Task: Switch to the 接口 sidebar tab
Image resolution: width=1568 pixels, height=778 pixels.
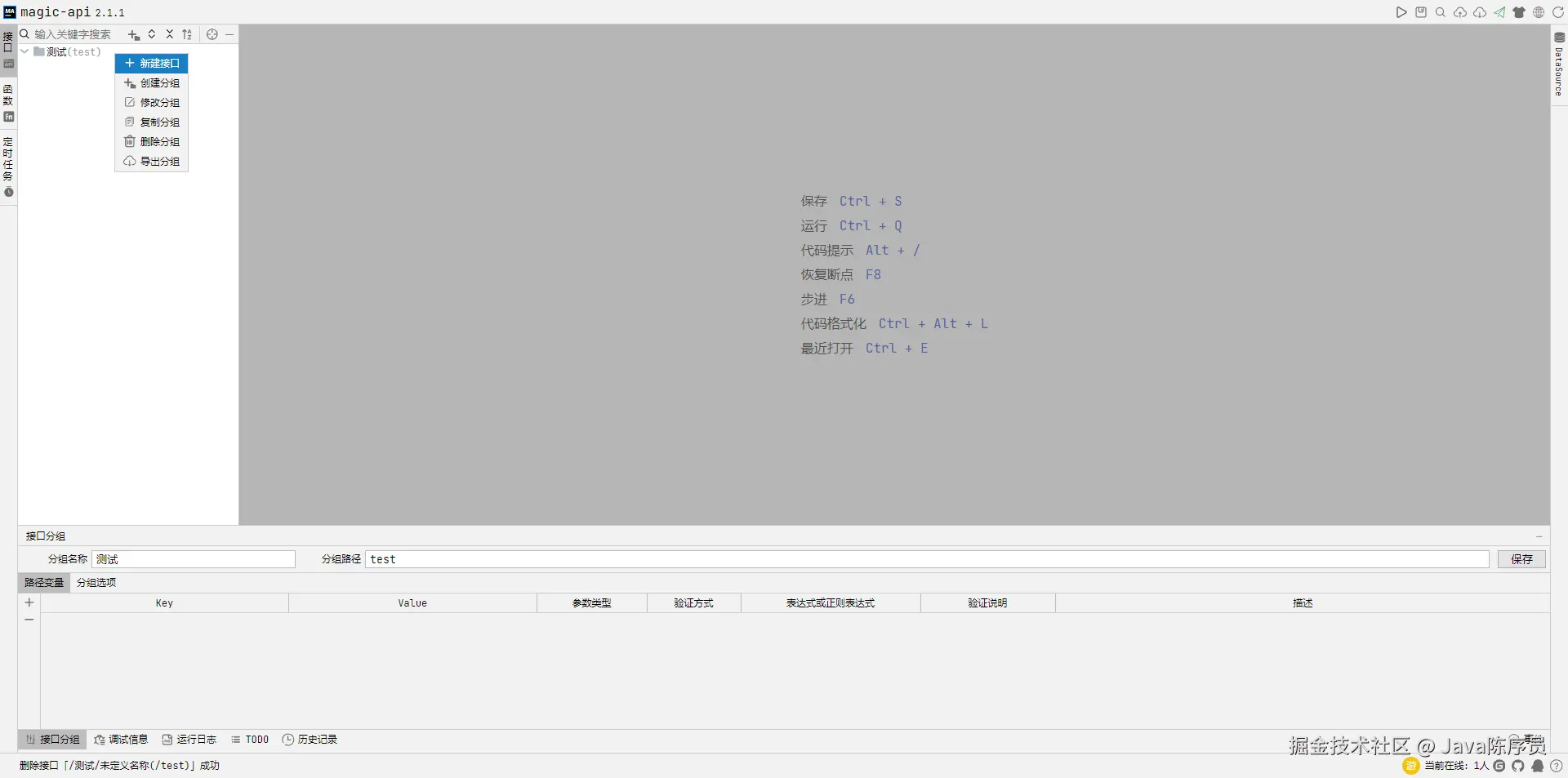Action: click(8, 49)
